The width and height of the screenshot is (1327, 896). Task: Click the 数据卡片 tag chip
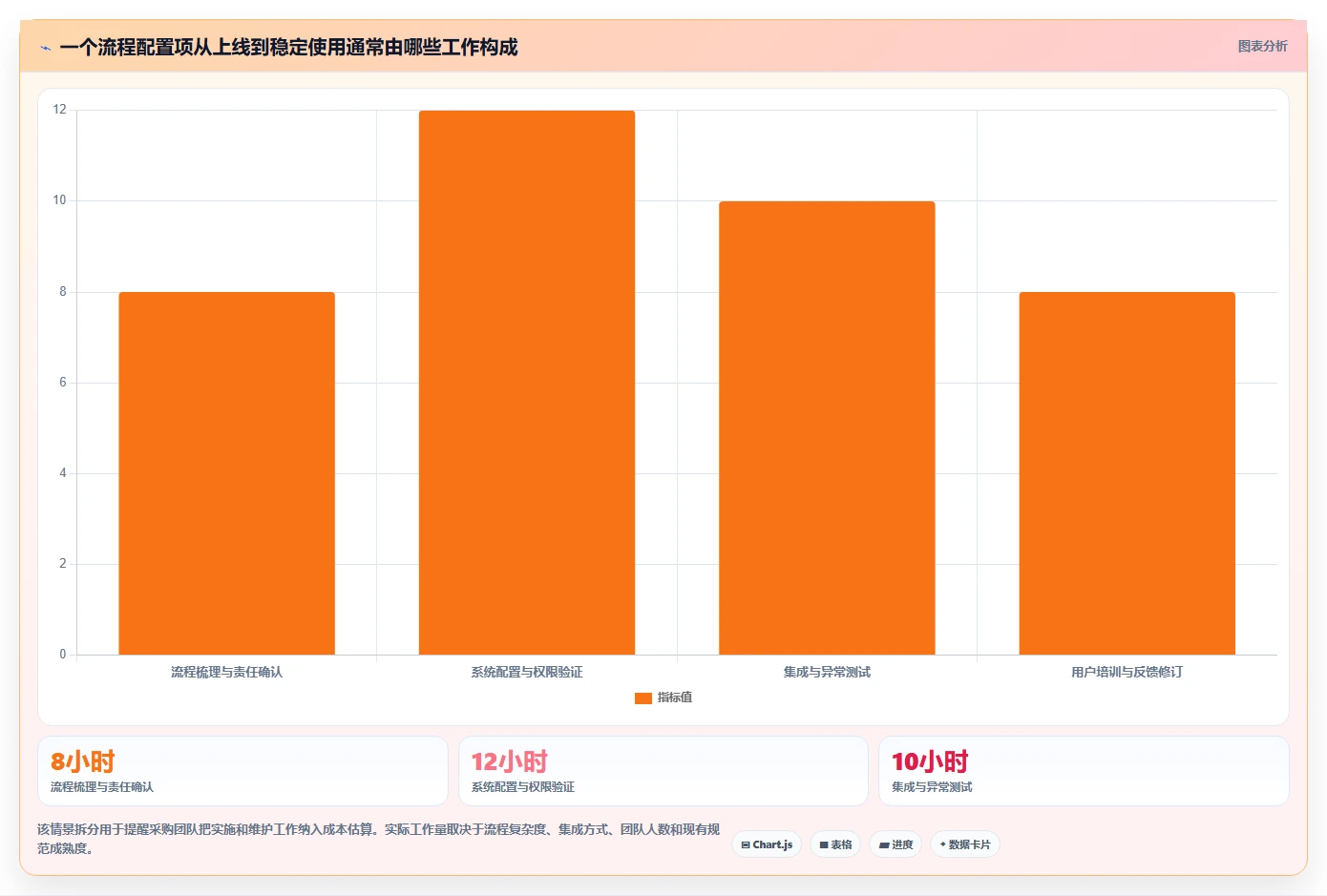(x=964, y=844)
